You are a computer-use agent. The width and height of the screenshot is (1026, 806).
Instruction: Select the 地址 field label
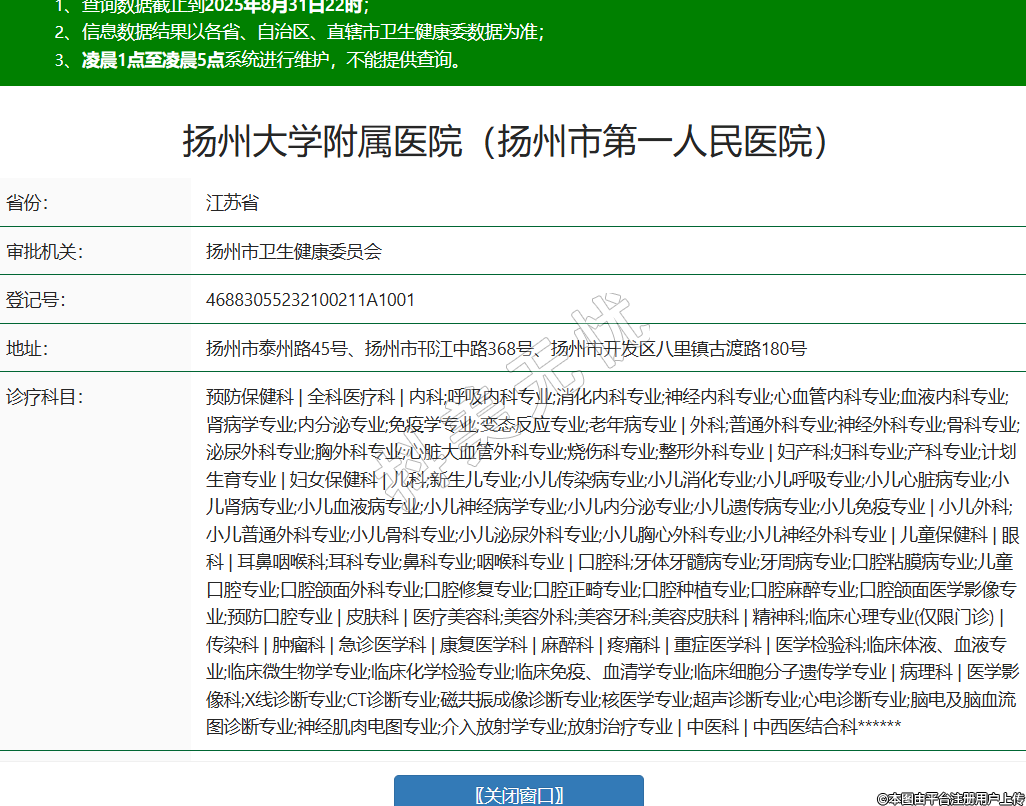click(x=27, y=349)
